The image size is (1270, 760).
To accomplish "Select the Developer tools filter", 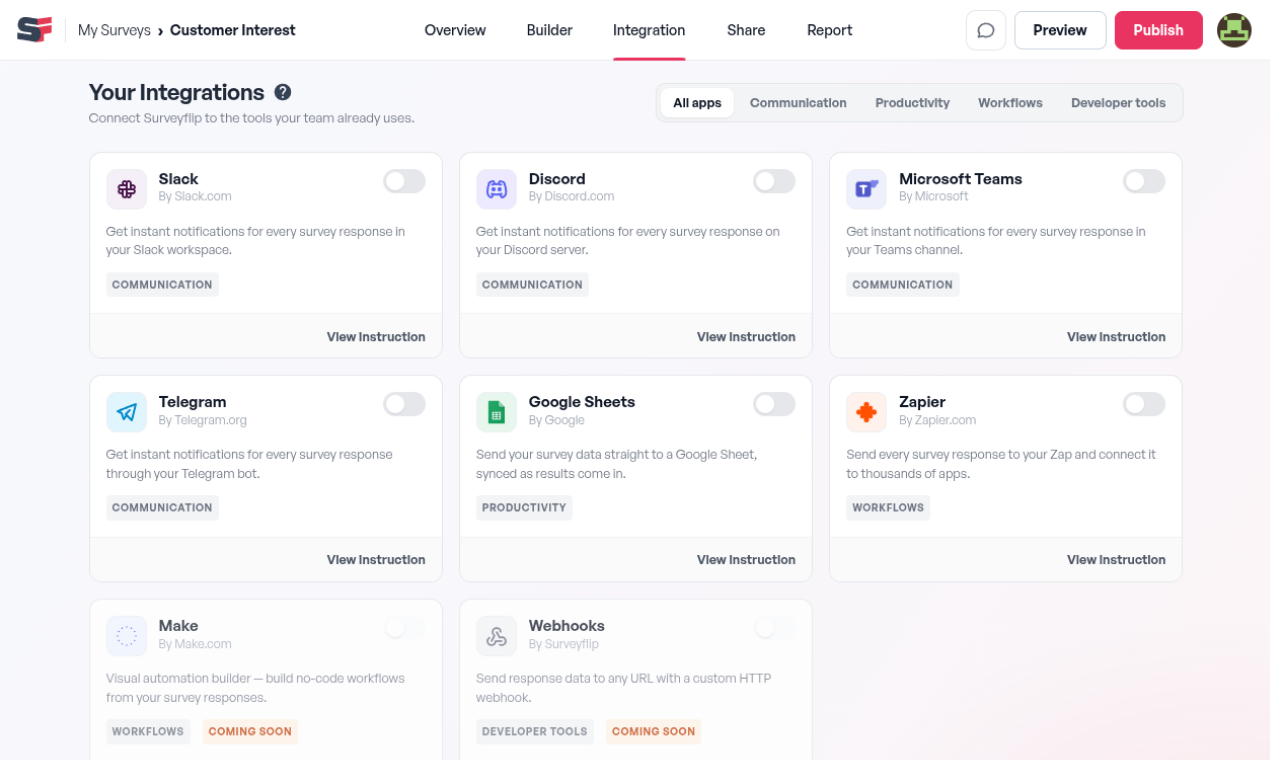I will pos(1118,103).
